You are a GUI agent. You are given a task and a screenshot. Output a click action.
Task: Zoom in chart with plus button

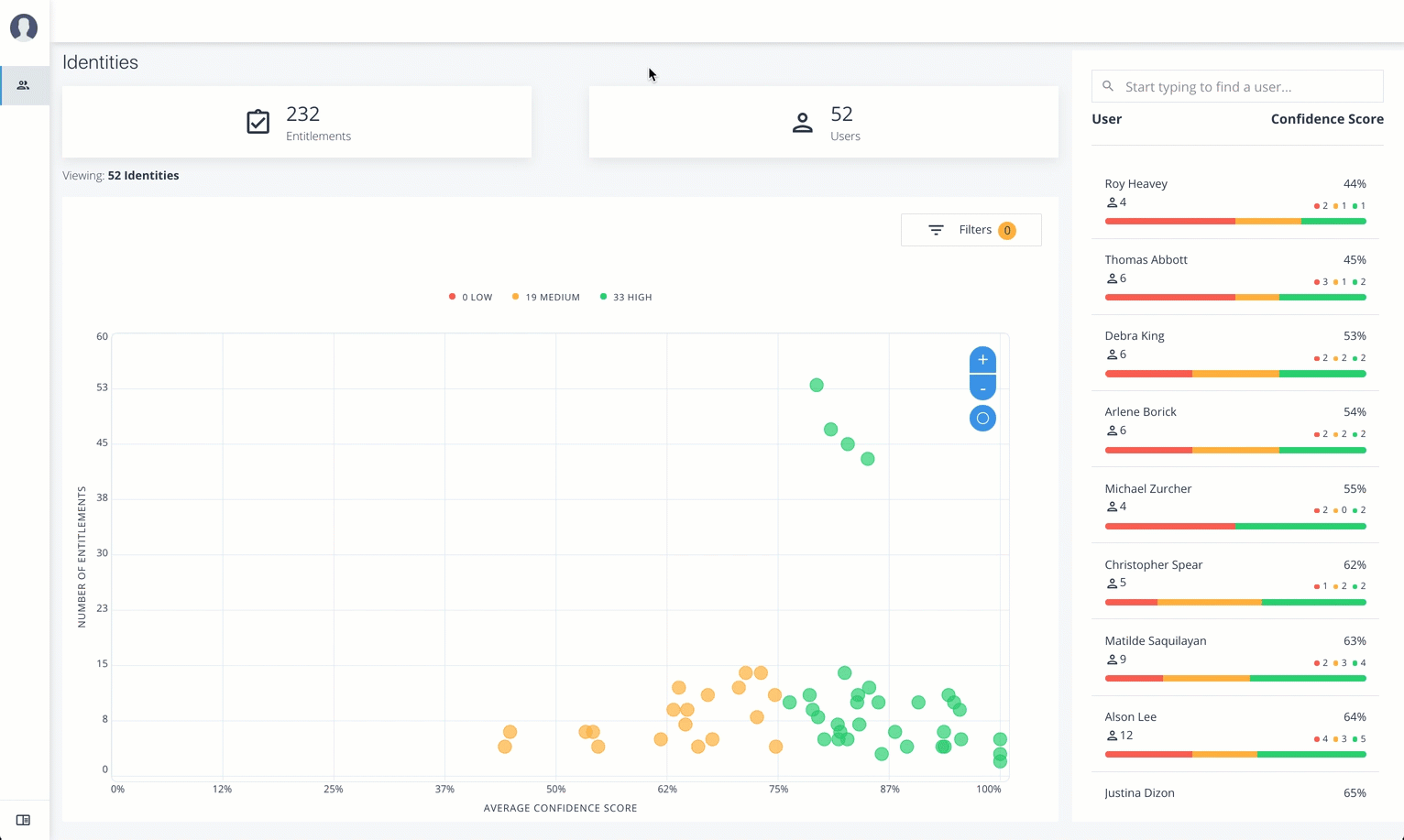[x=982, y=360]
